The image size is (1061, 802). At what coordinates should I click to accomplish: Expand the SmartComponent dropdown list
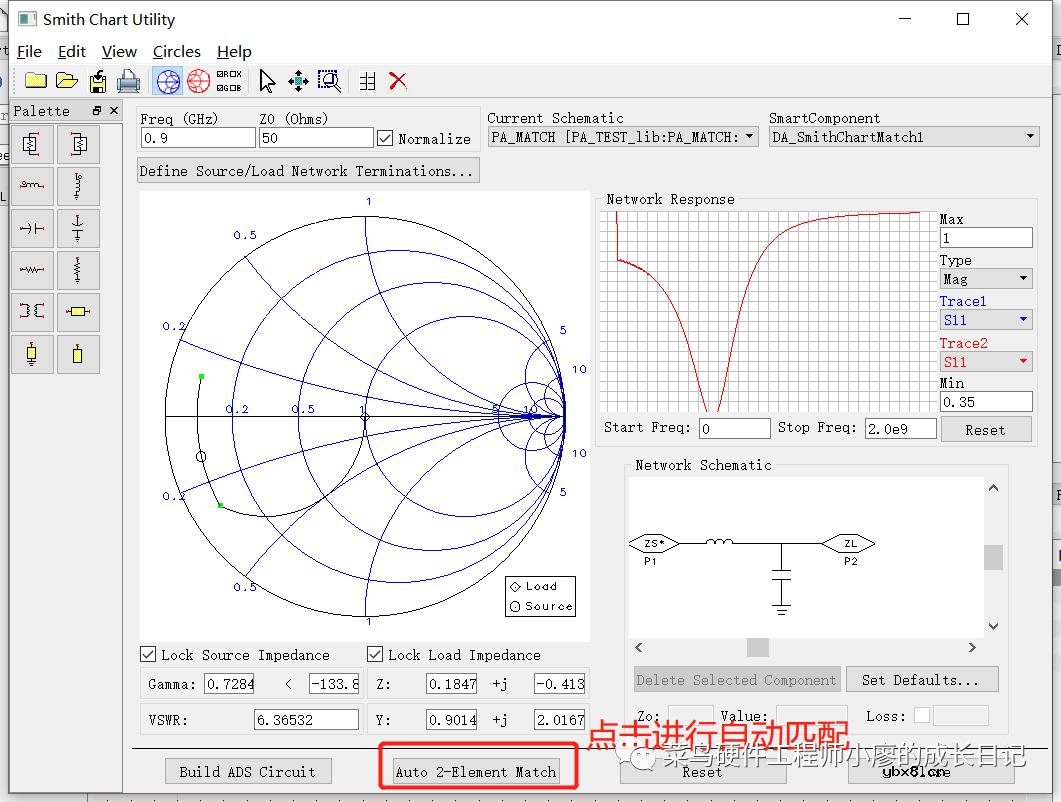[x=905, y=137]
